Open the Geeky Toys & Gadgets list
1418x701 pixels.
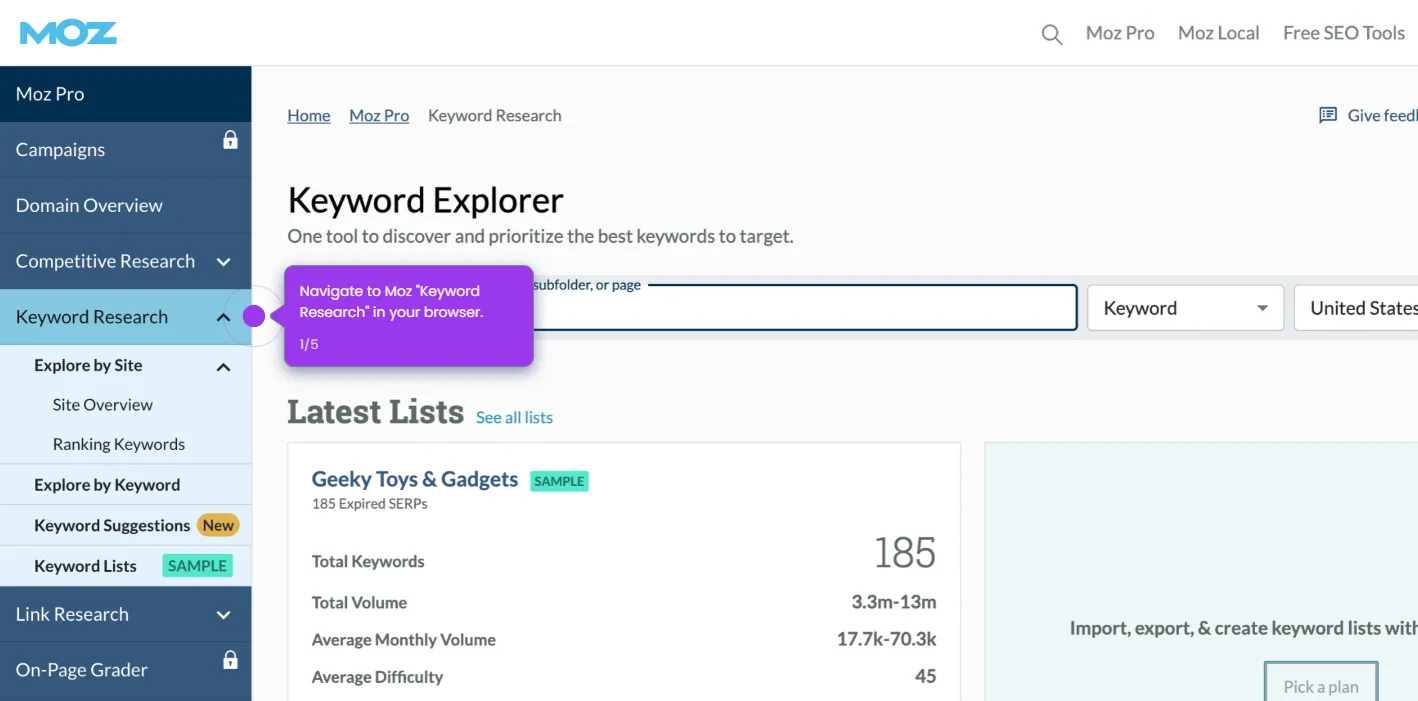[415, 479]
